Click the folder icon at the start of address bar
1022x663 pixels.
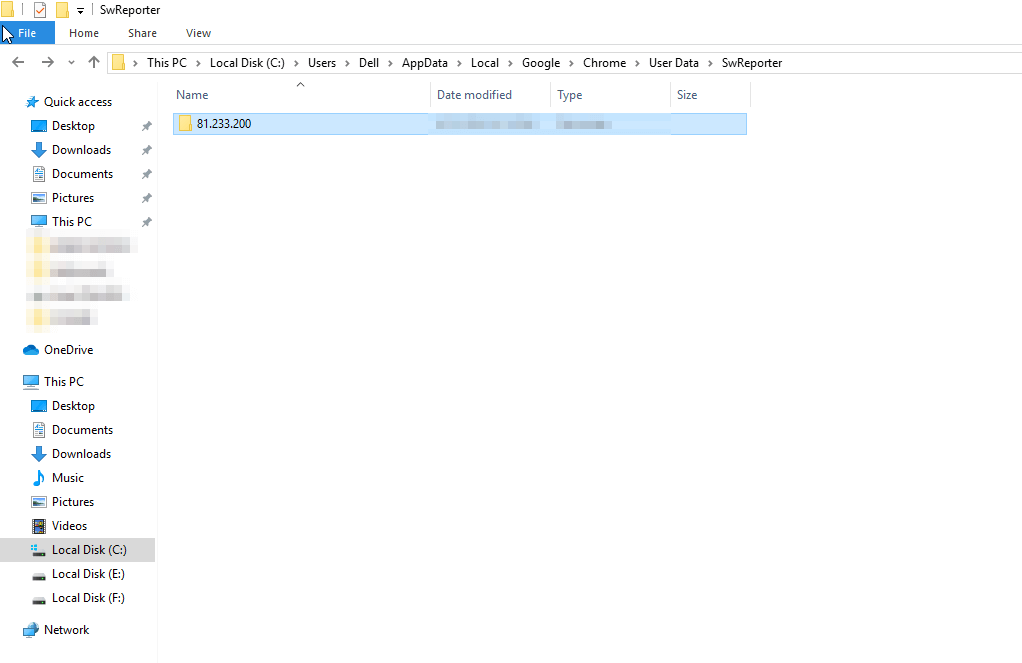120,62
